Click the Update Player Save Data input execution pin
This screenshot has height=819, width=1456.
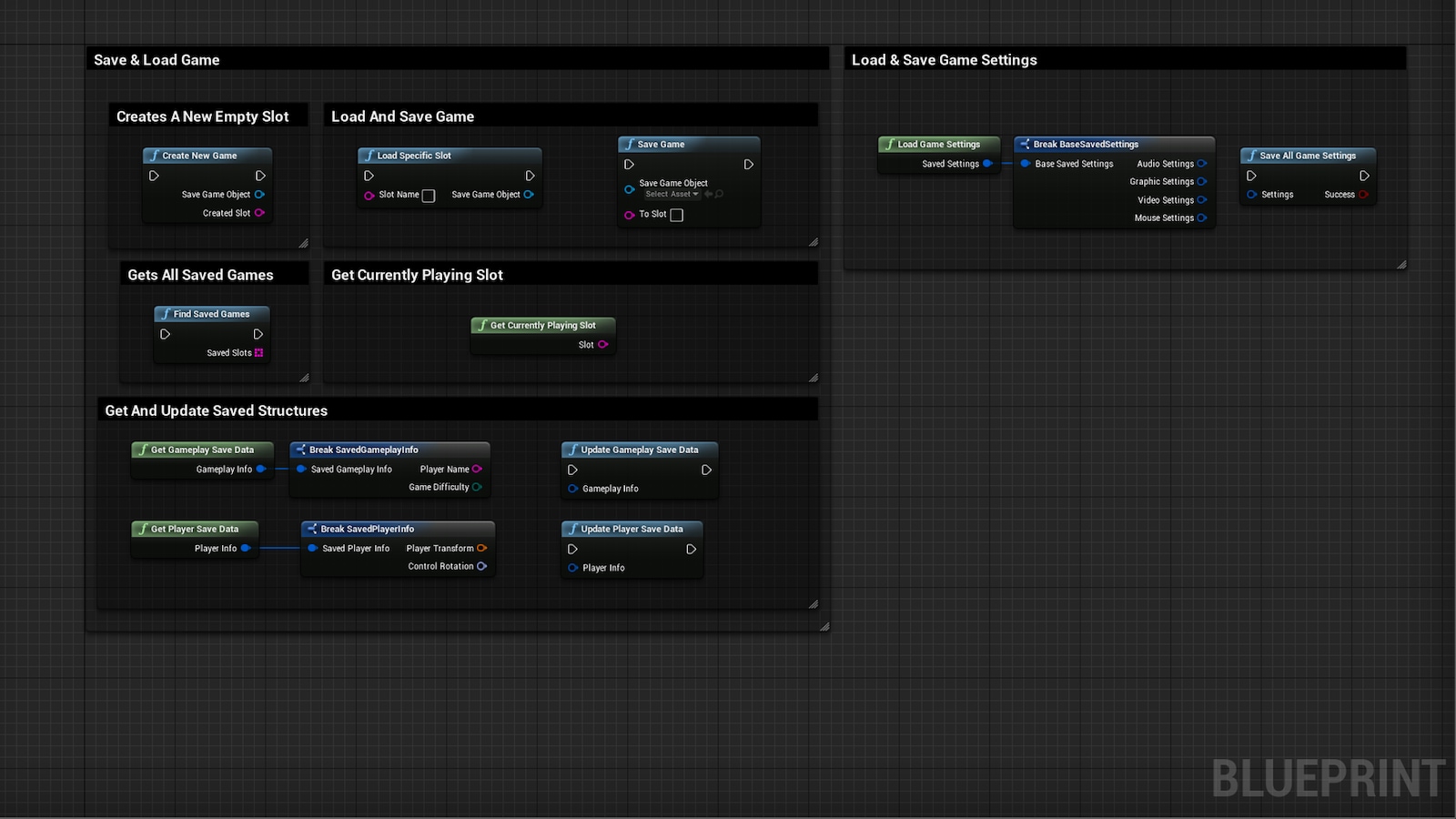point(572,549)
